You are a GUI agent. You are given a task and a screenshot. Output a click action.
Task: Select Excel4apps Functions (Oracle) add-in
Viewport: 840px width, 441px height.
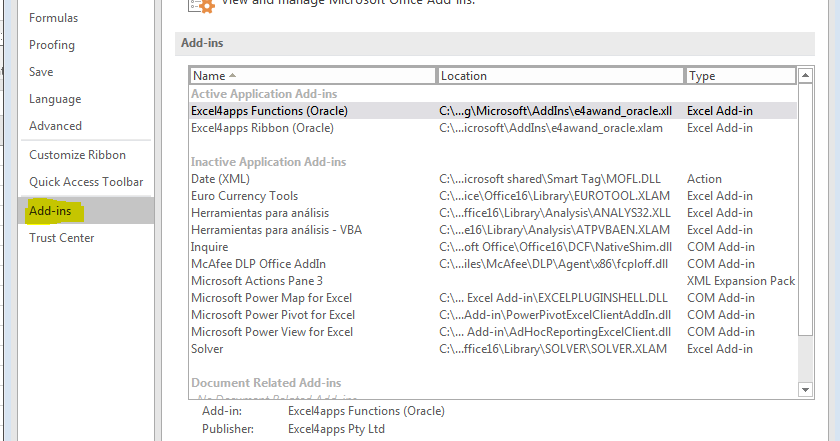pyautogui.click(x=493, y=111)
